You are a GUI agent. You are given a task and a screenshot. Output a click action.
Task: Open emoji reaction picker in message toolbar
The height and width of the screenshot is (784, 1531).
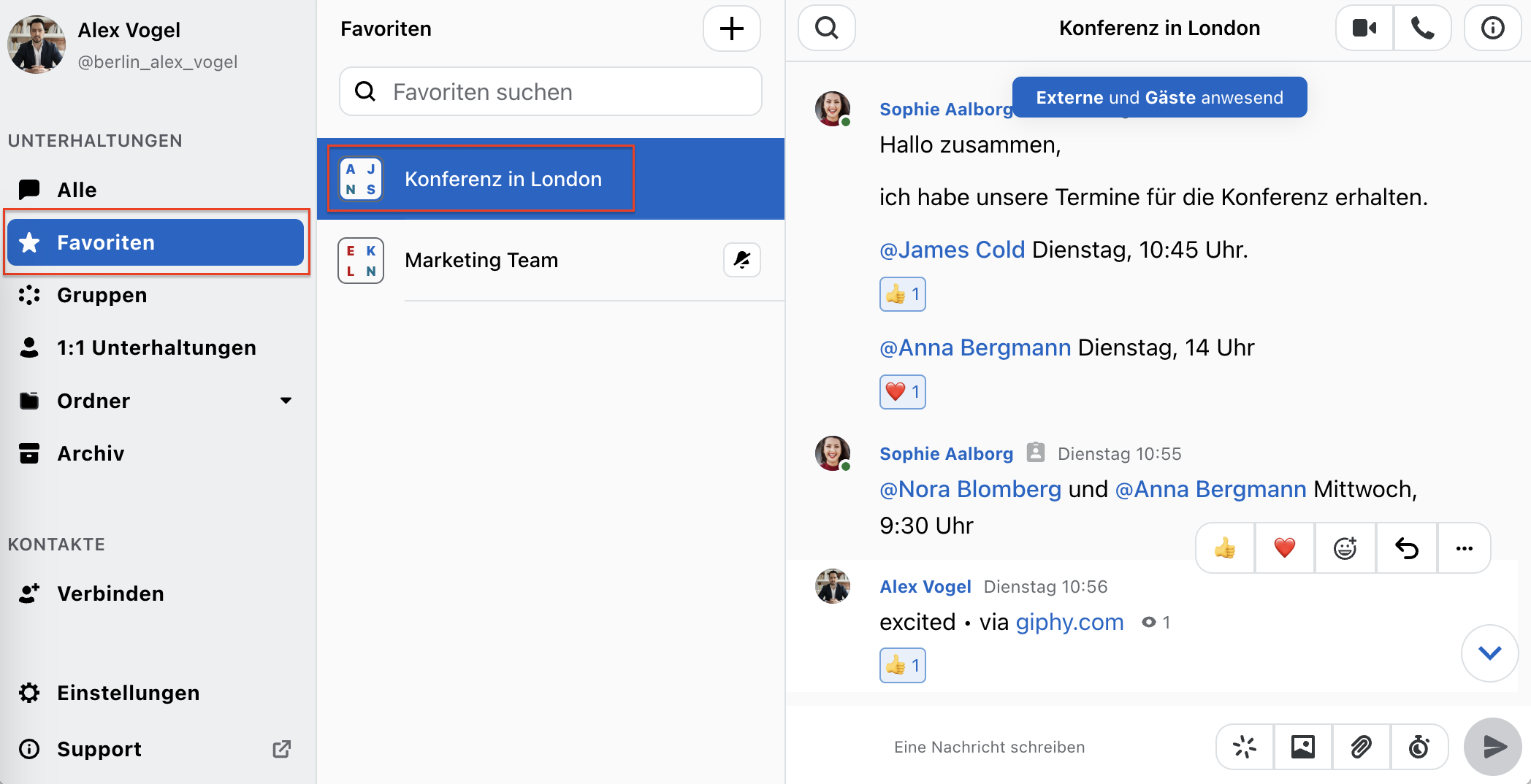coord(1345,547)
